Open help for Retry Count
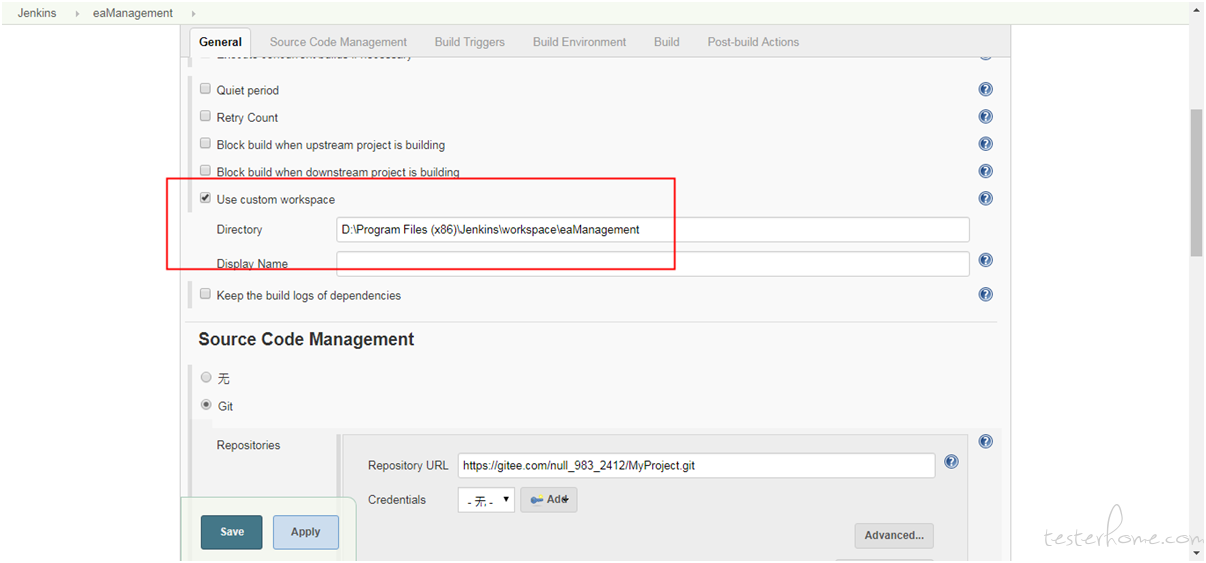 pos(985,116)
